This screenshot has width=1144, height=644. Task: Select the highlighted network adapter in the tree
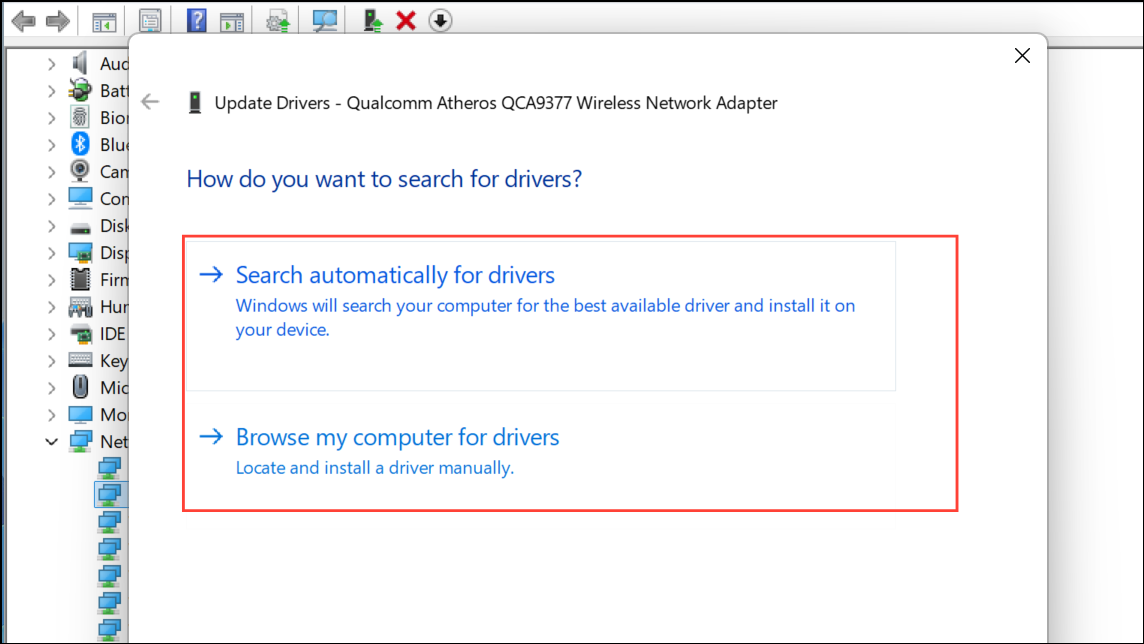click(x=108, y=494)
